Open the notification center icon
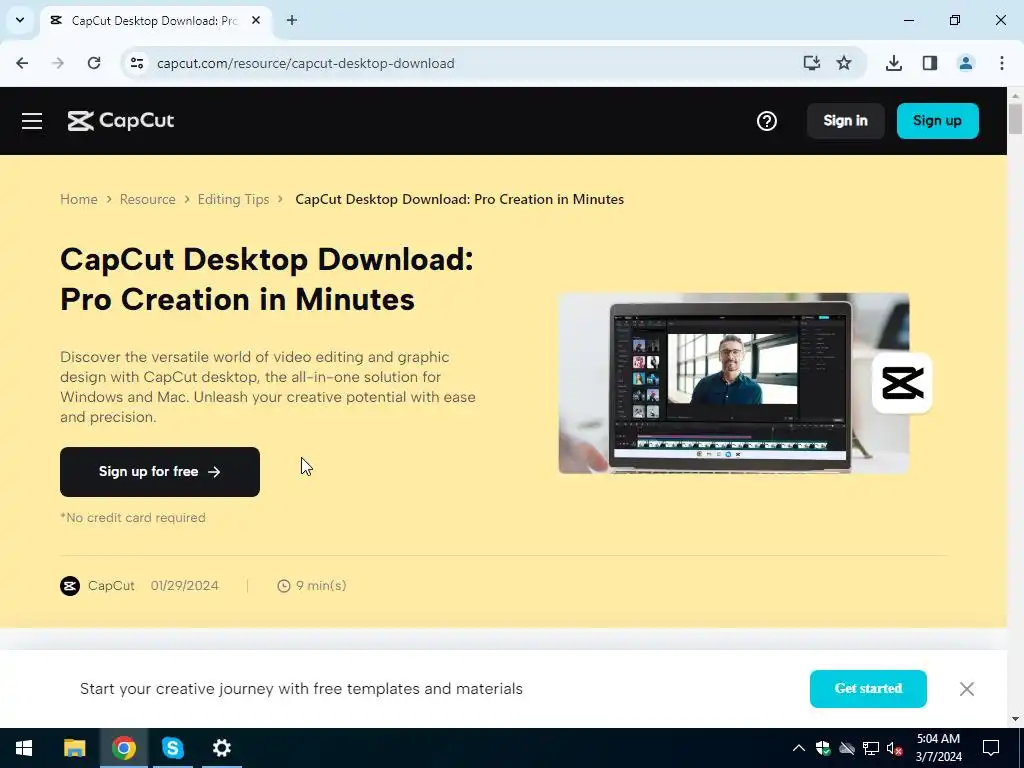Image resolution: width=1024 pixels, height=768 pixels. 991,748
